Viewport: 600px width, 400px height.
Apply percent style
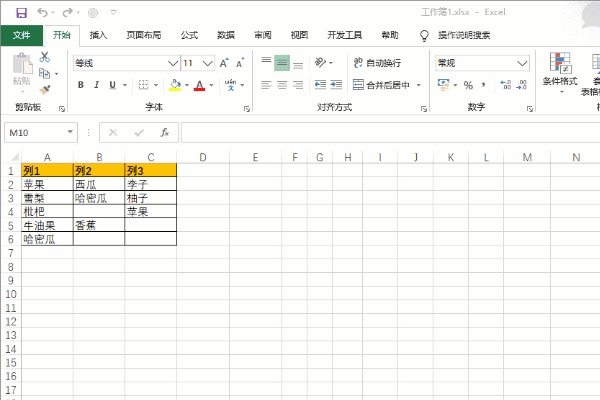tap(468, 85)
